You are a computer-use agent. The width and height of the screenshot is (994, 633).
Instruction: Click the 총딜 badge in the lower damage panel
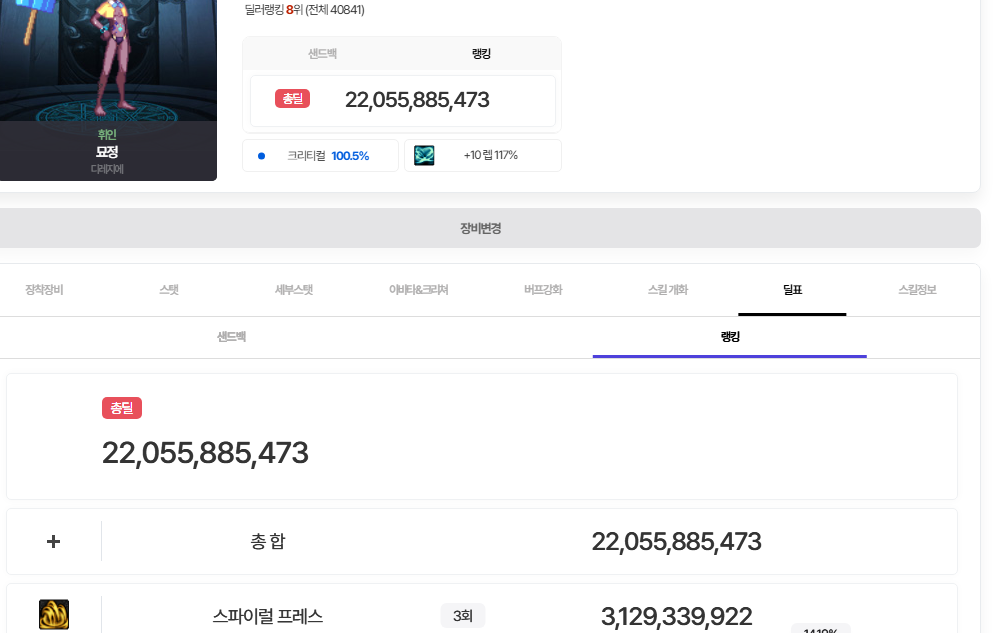pyautogui.click(x=122, y=408)
